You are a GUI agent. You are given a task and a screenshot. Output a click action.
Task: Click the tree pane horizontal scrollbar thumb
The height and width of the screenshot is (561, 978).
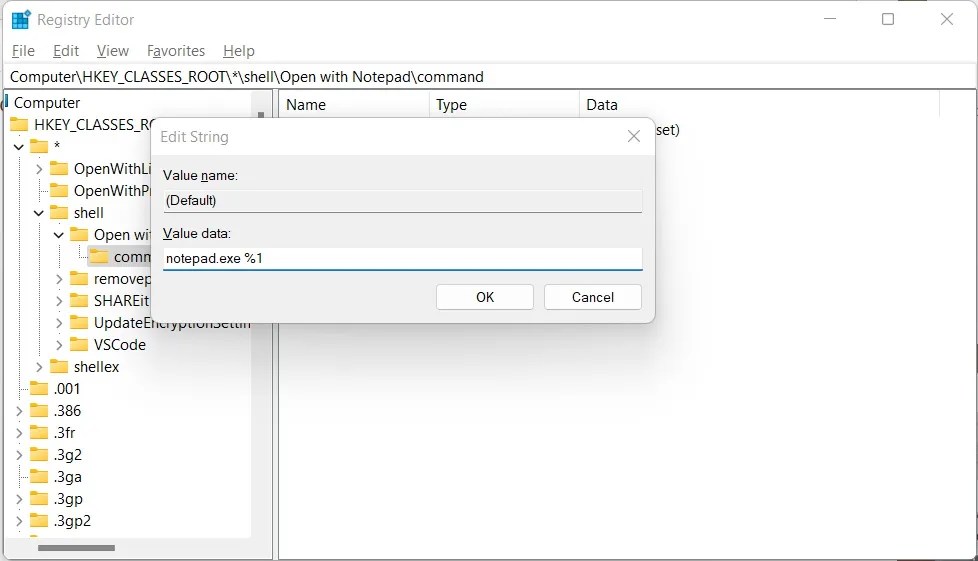[x=76, y=548]
